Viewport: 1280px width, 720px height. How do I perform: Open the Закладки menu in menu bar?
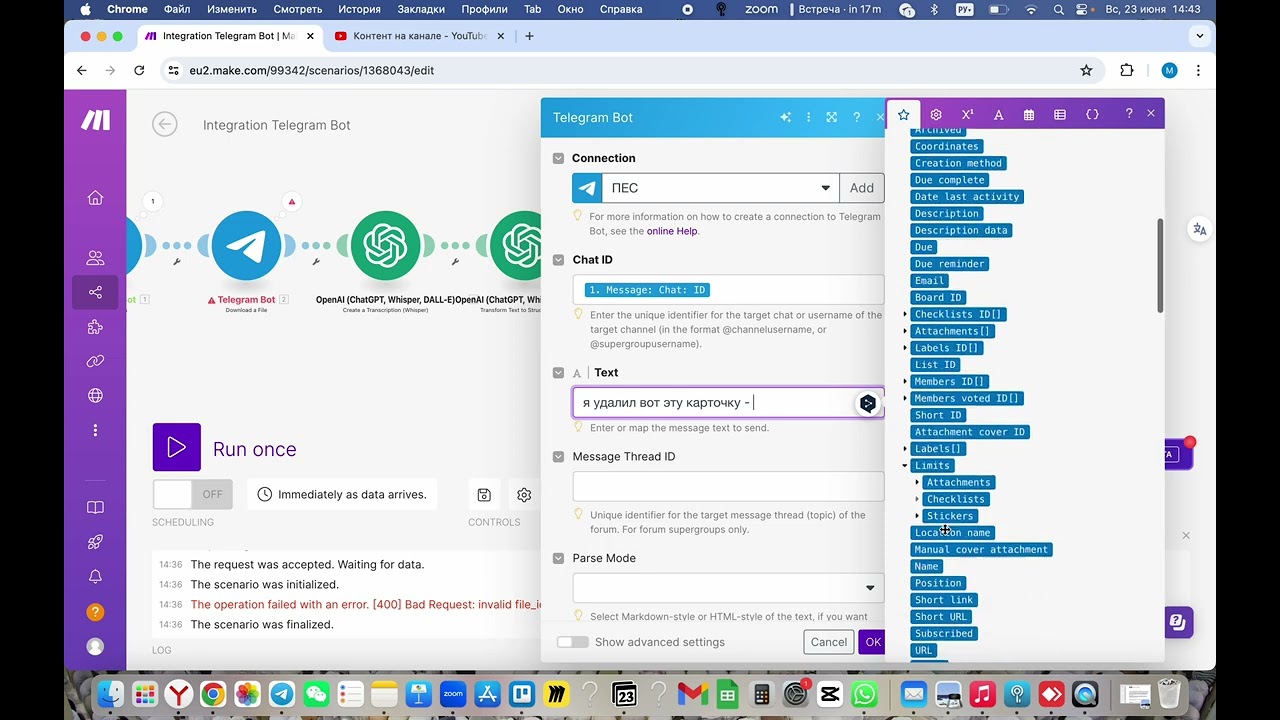coord(421,9)
